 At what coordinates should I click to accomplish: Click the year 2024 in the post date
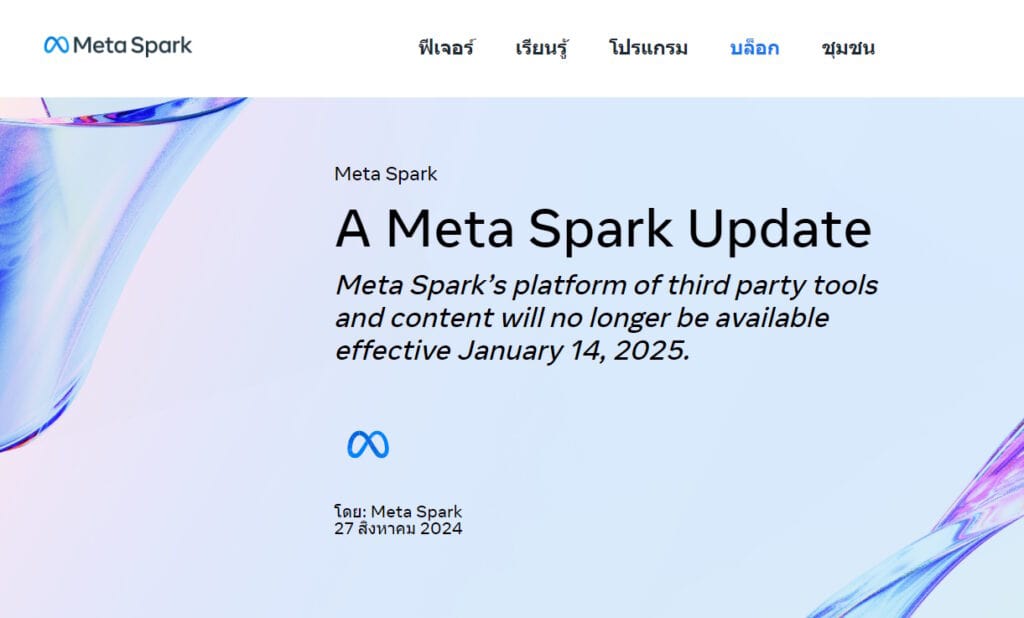[441, 529]
